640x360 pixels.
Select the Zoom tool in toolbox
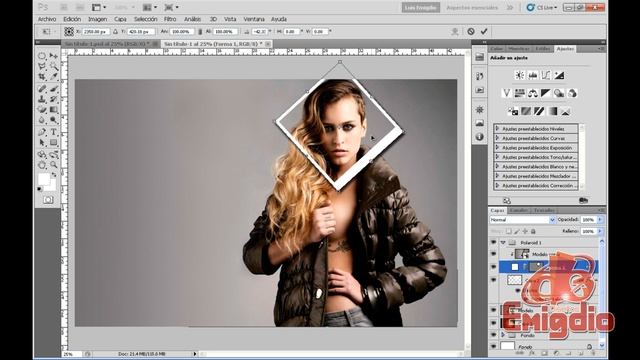pos(53,165)
